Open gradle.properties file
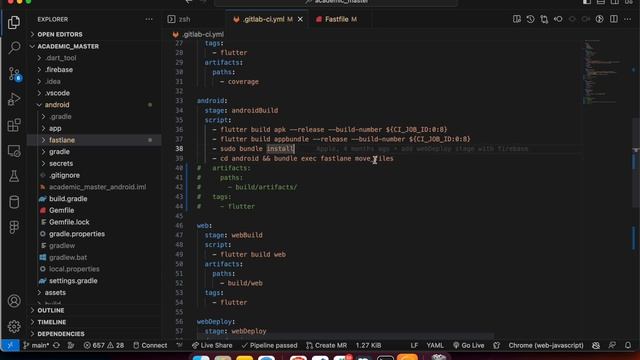The width and height of the screenshot is (640, 360). point(77,234)
